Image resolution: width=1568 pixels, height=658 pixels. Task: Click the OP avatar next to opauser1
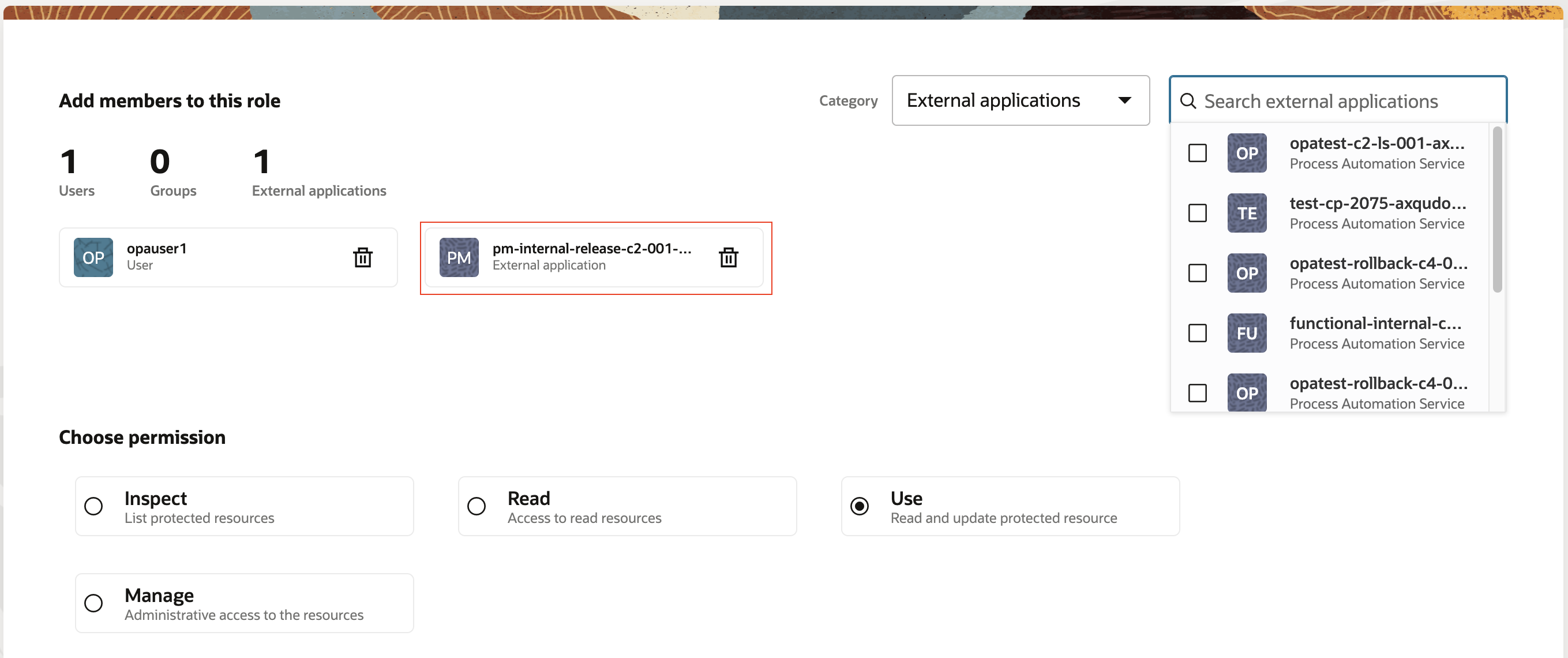pyautogui.click(x=92, y=257)
